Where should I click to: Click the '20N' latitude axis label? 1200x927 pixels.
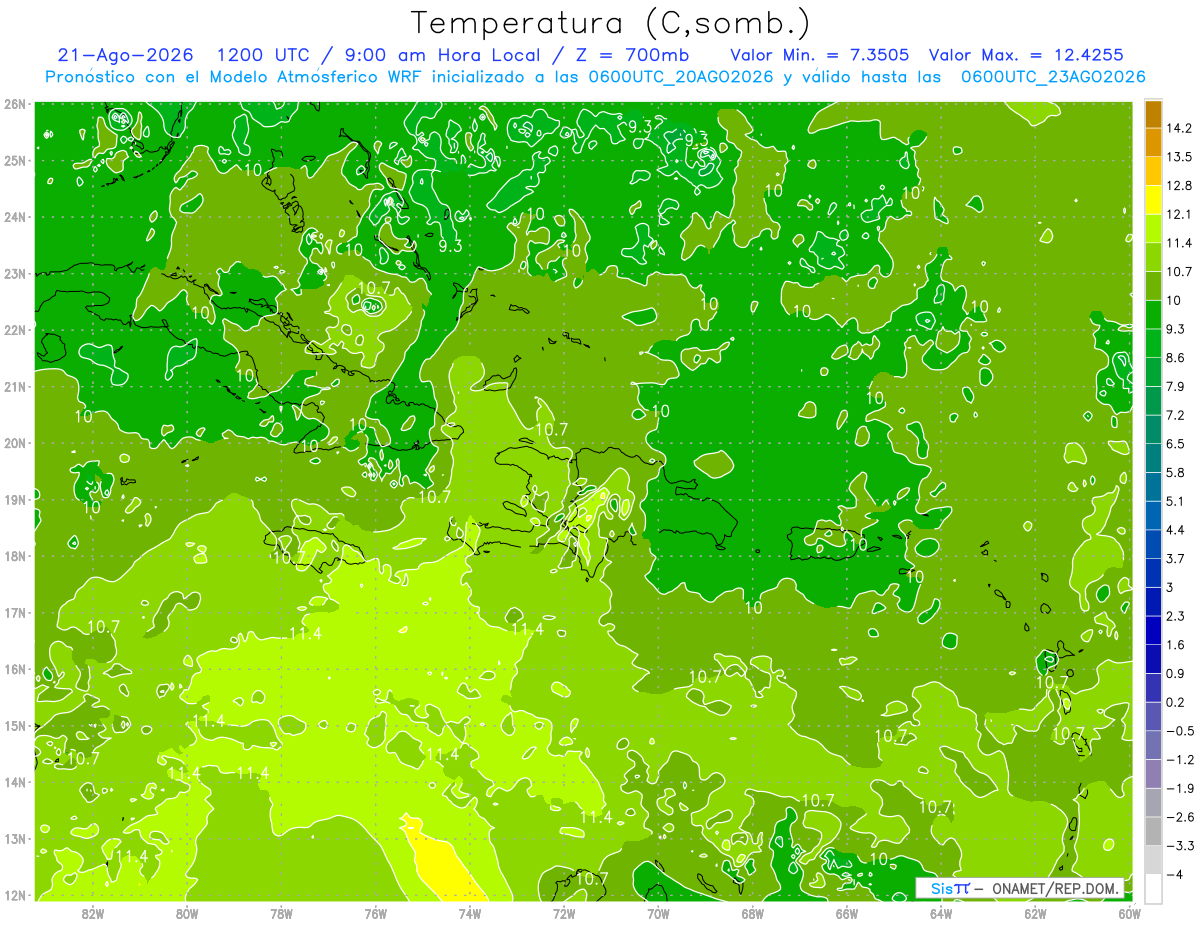pyautogui.click(x=15, y=443)
